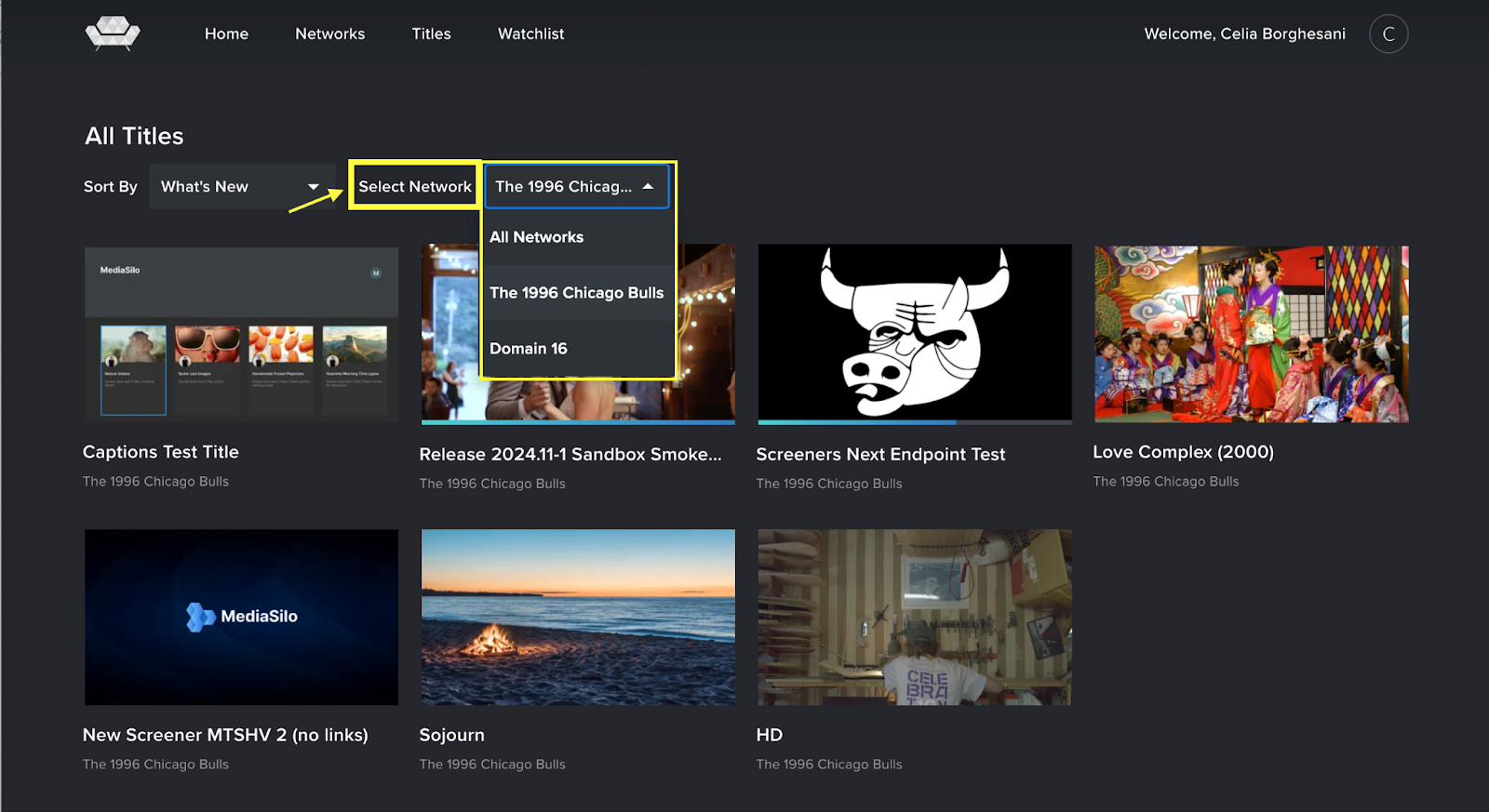Choose All Networks from the dropdown list

coord(577,237)
